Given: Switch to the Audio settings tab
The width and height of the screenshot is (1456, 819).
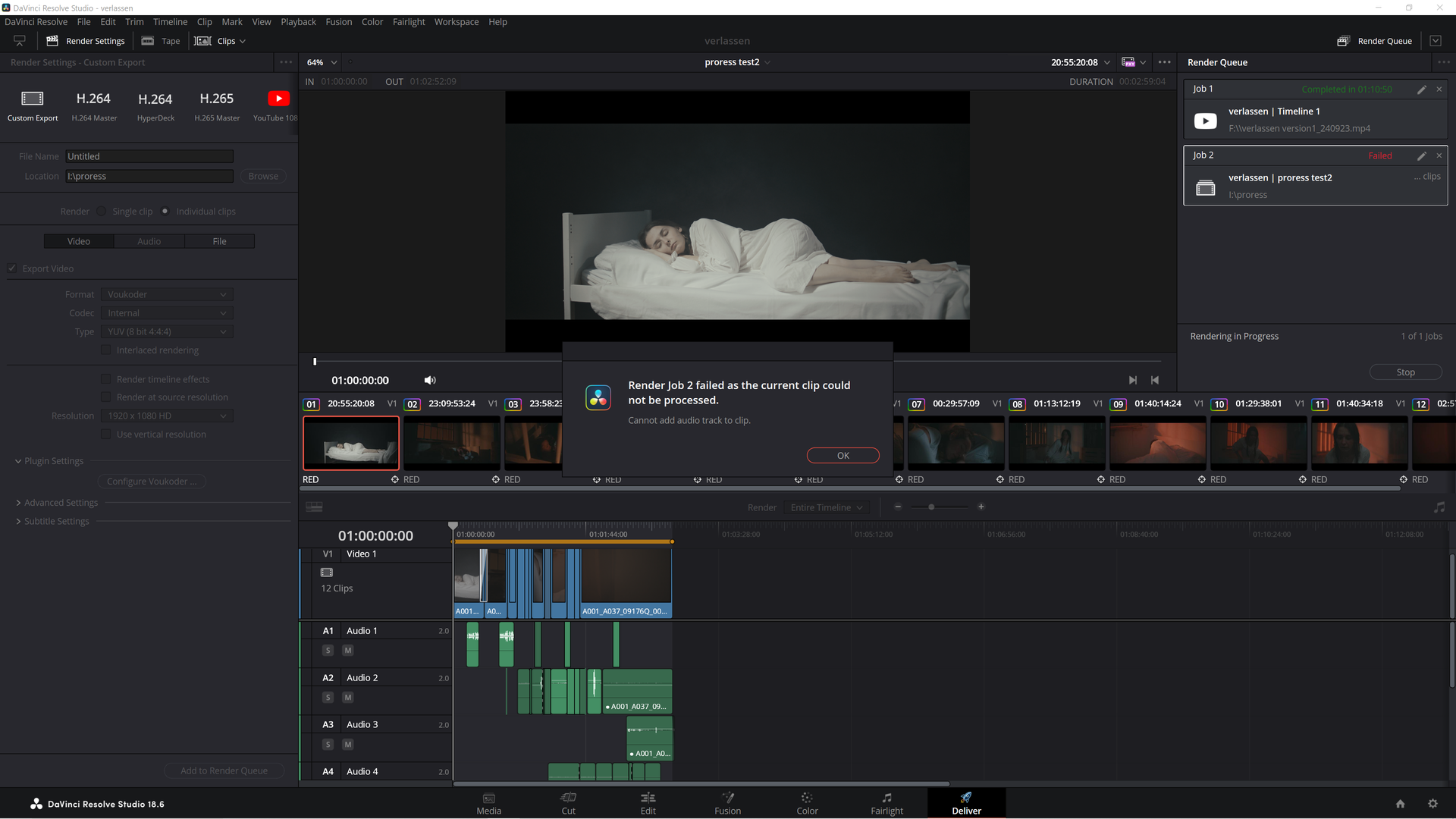Looking at the screenshot, I should point(149,242).
